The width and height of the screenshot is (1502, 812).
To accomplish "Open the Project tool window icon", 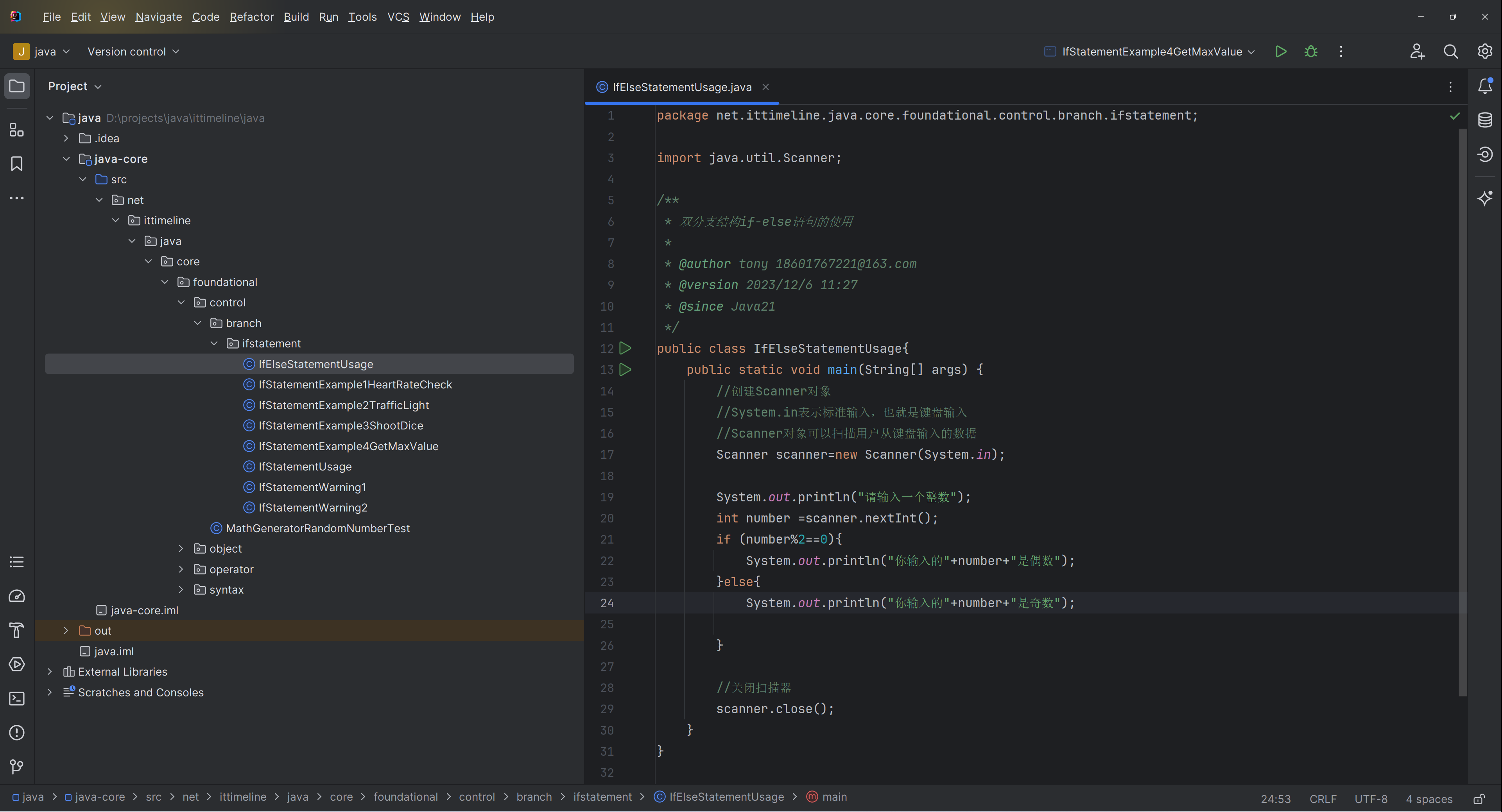I will click(x=17, y=86).
